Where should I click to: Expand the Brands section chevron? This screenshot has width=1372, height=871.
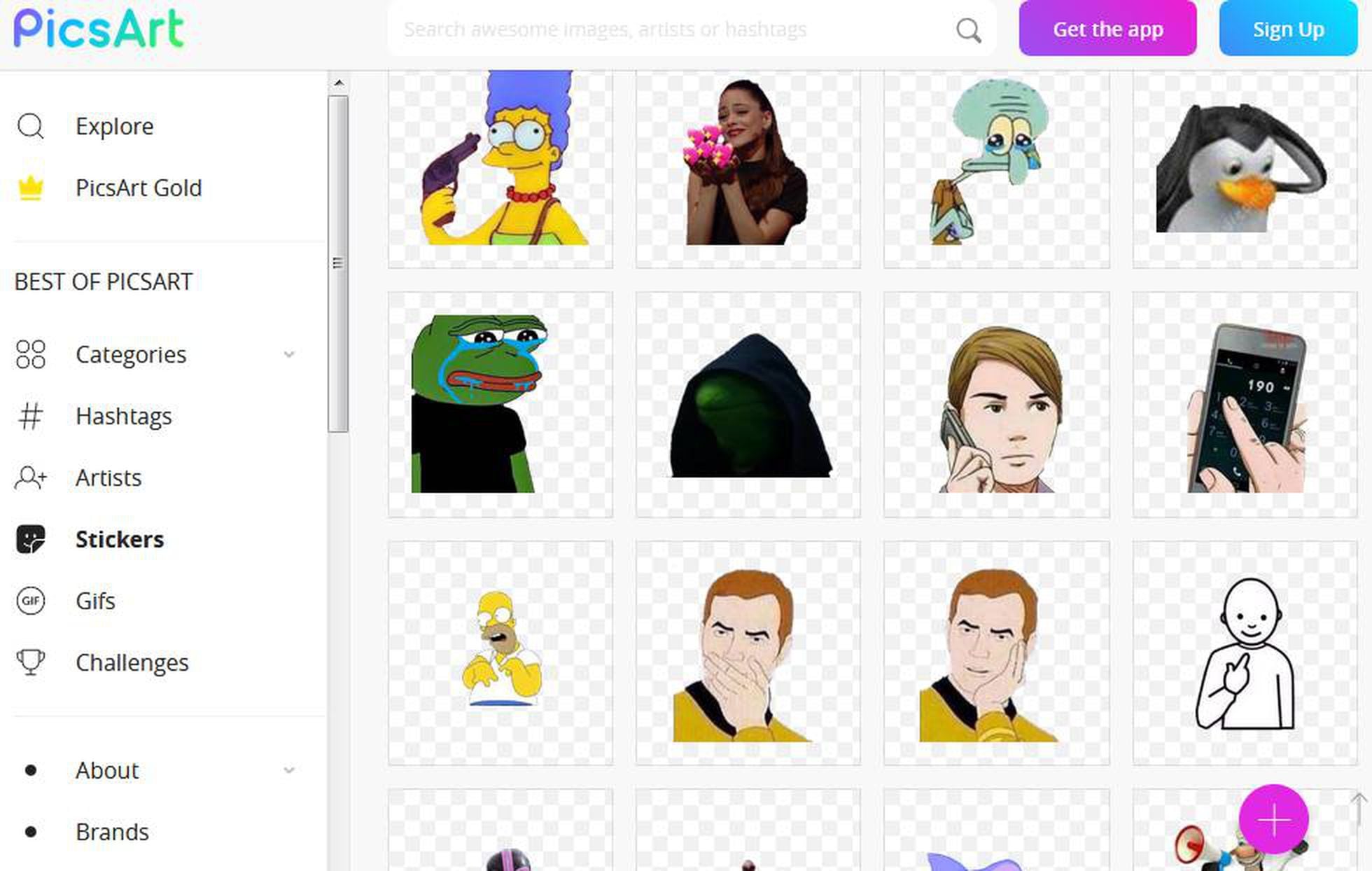(x=288, y=830)
